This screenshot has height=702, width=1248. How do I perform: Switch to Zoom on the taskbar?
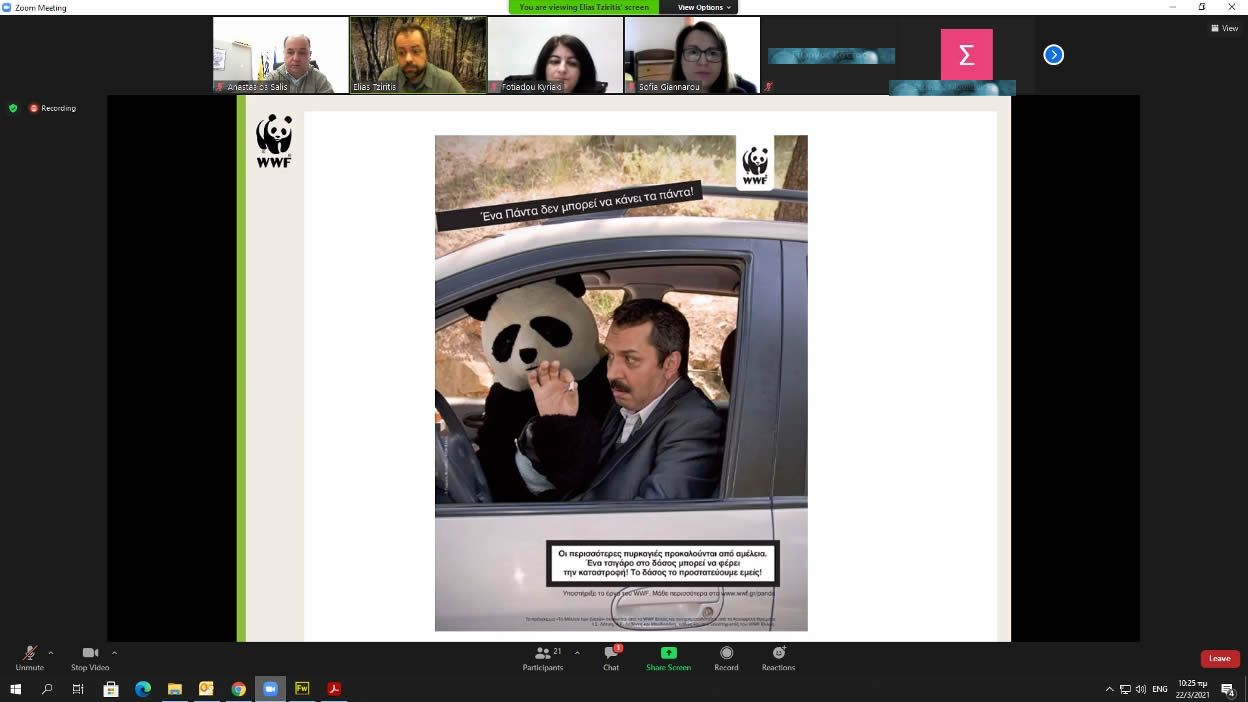(x=270, y=689)
